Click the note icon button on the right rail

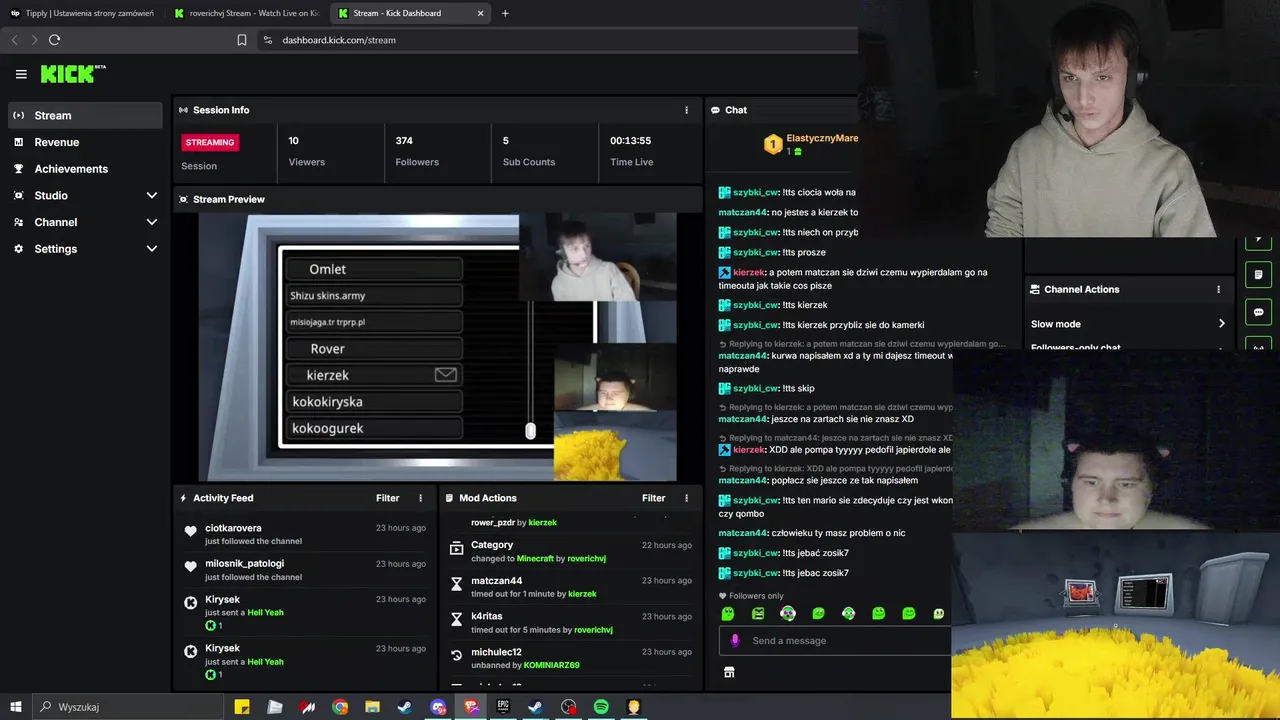pos(1258,274)
